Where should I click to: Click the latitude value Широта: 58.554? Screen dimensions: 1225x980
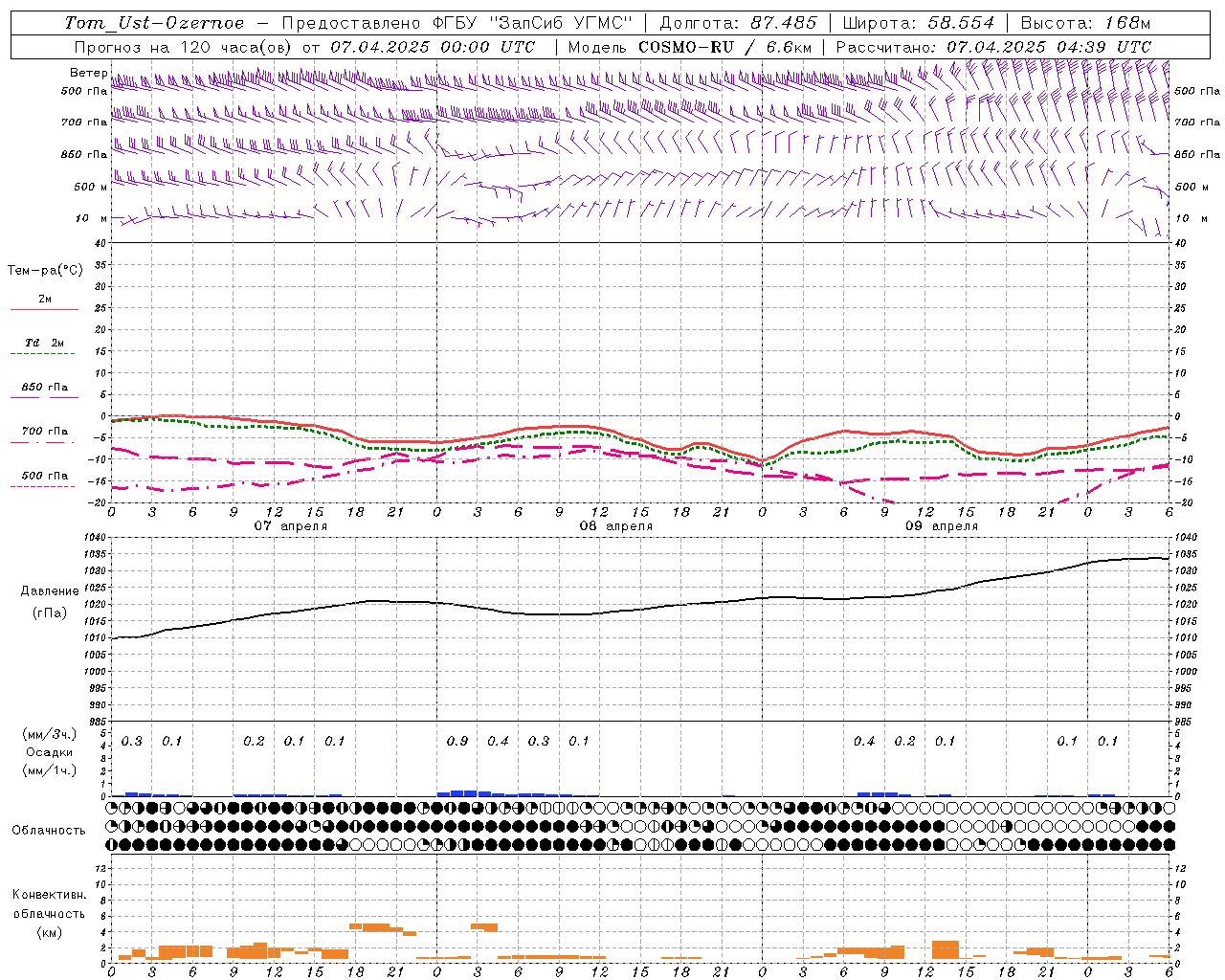point(918,23)
